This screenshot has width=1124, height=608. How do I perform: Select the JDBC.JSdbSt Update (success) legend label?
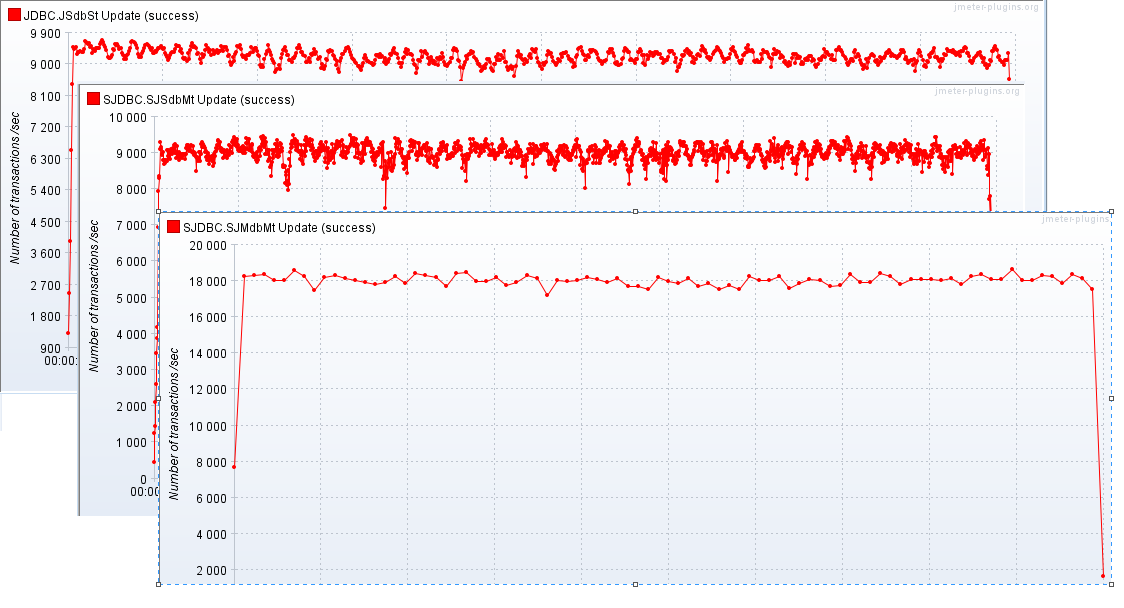tap(110, 16)
